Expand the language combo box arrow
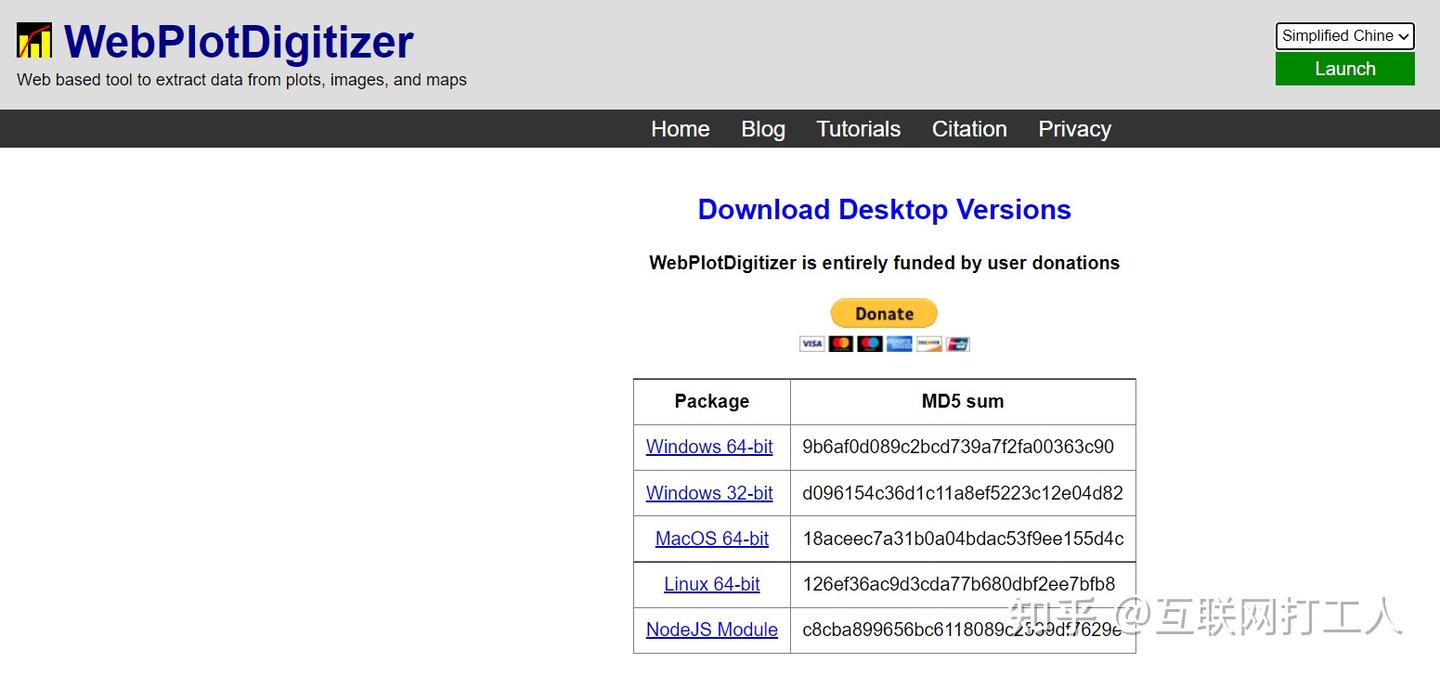This screenshot has width=1440, height=676. (1404, 36)
